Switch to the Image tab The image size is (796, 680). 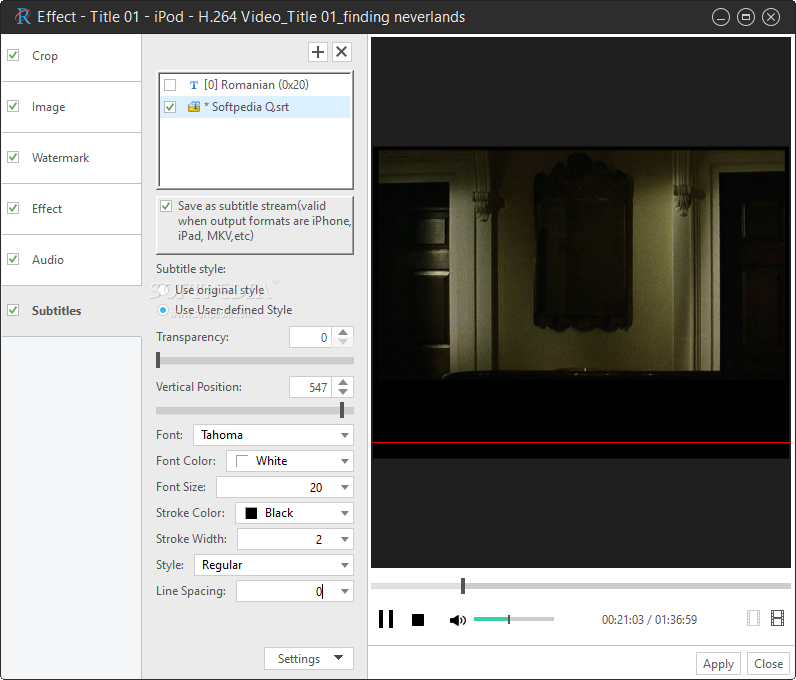[72, 107]
